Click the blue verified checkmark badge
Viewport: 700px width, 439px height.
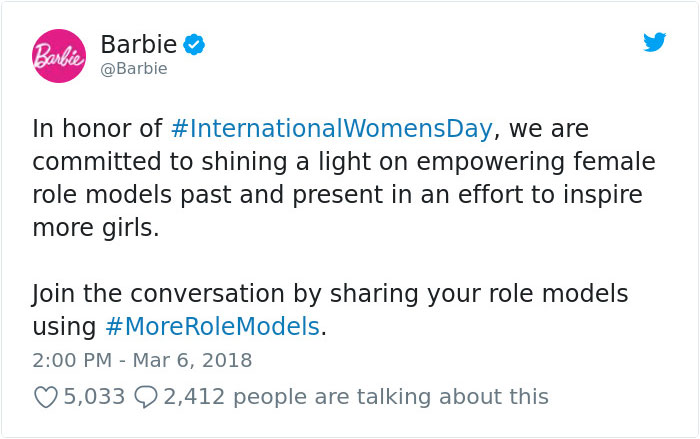pyautogui.click(x=195, y=45)
